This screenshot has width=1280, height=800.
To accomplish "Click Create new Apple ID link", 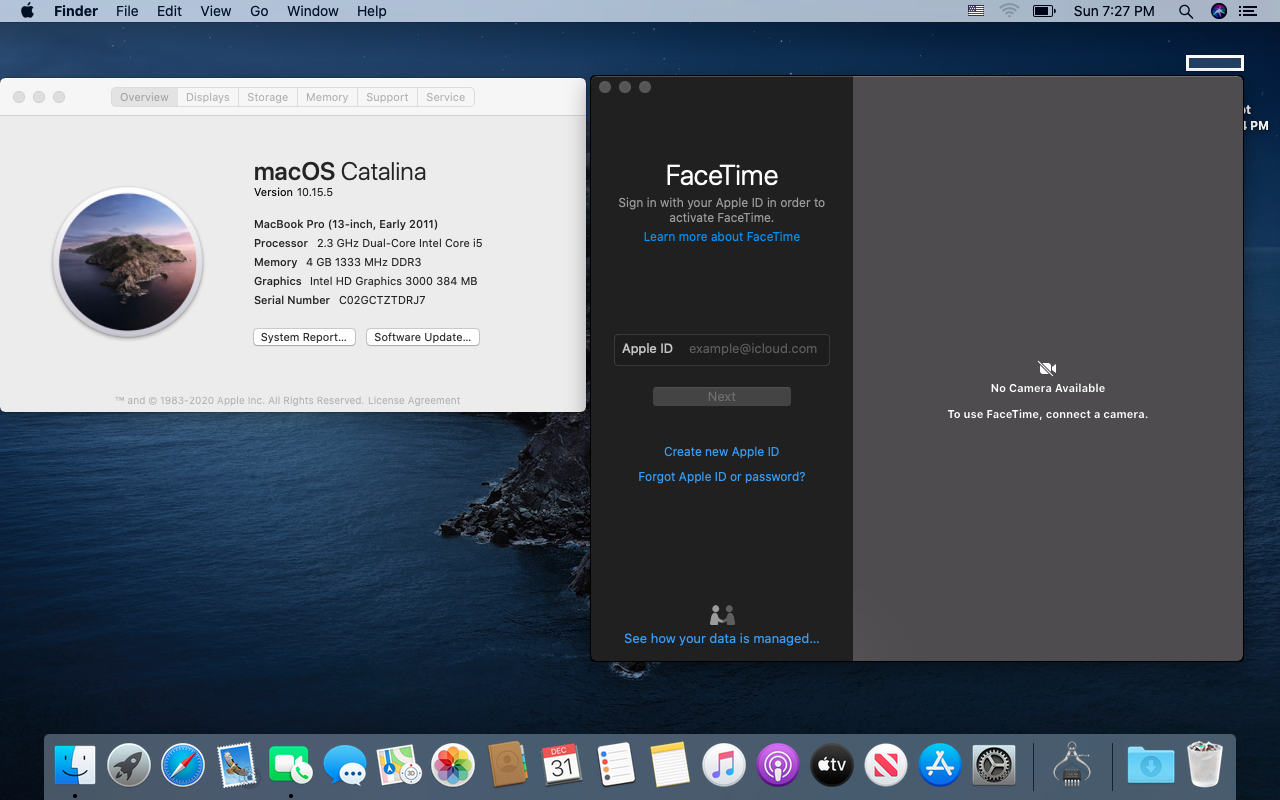I will (722, 452).
